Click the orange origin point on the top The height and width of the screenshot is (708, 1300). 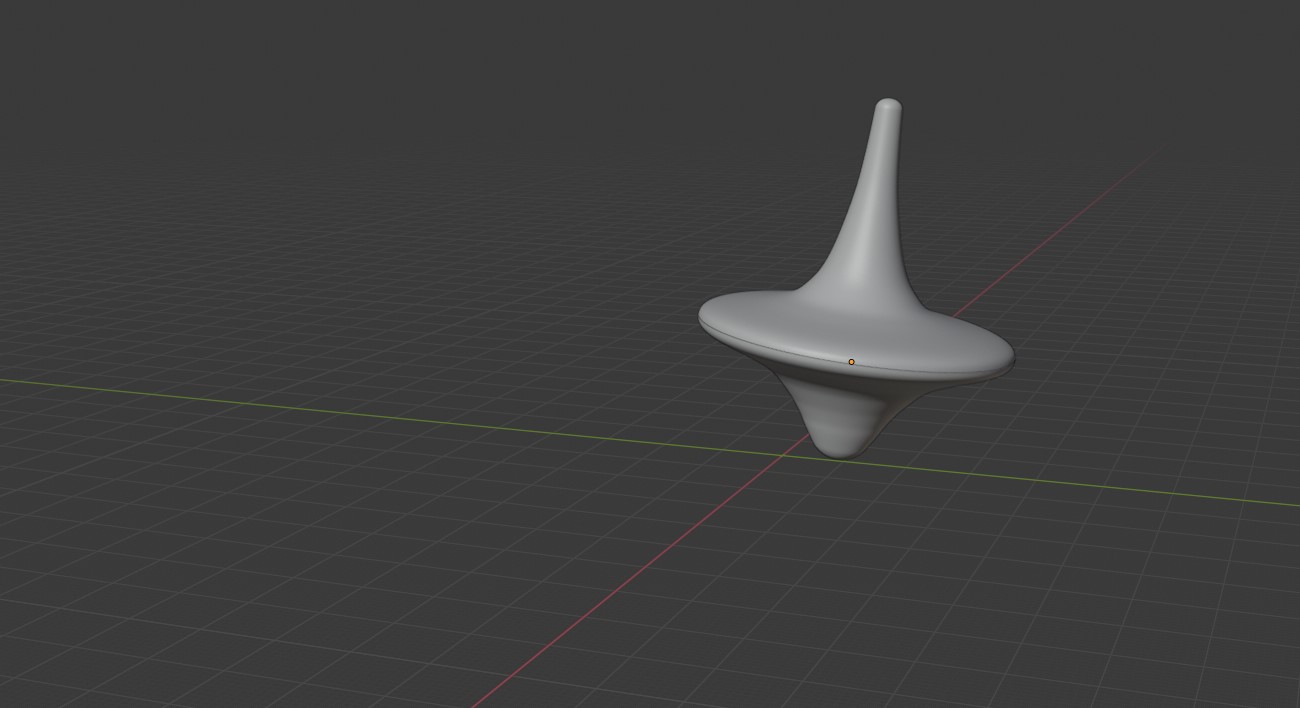click(852, 362)
